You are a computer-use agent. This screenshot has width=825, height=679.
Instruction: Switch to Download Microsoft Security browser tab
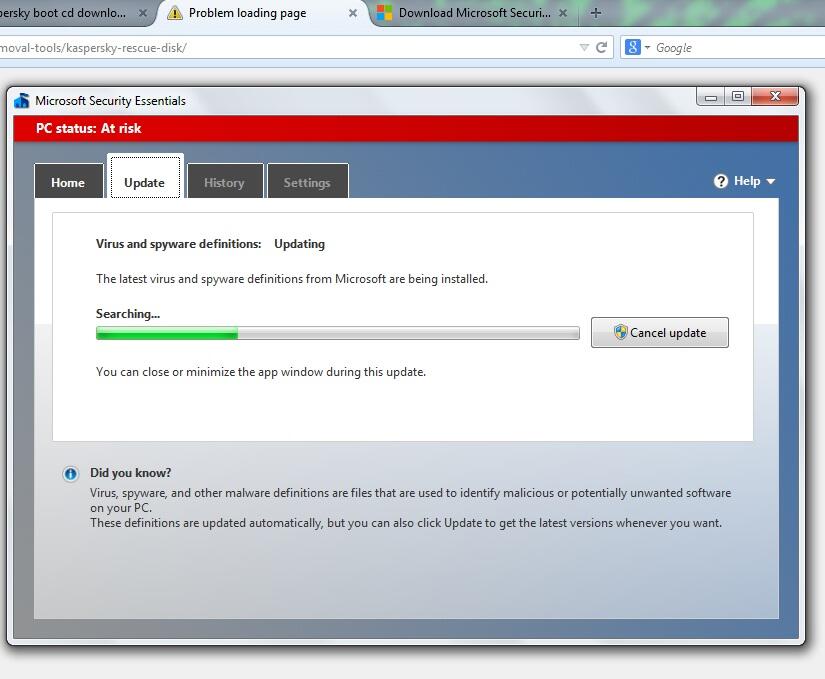(x=475, y=13)
